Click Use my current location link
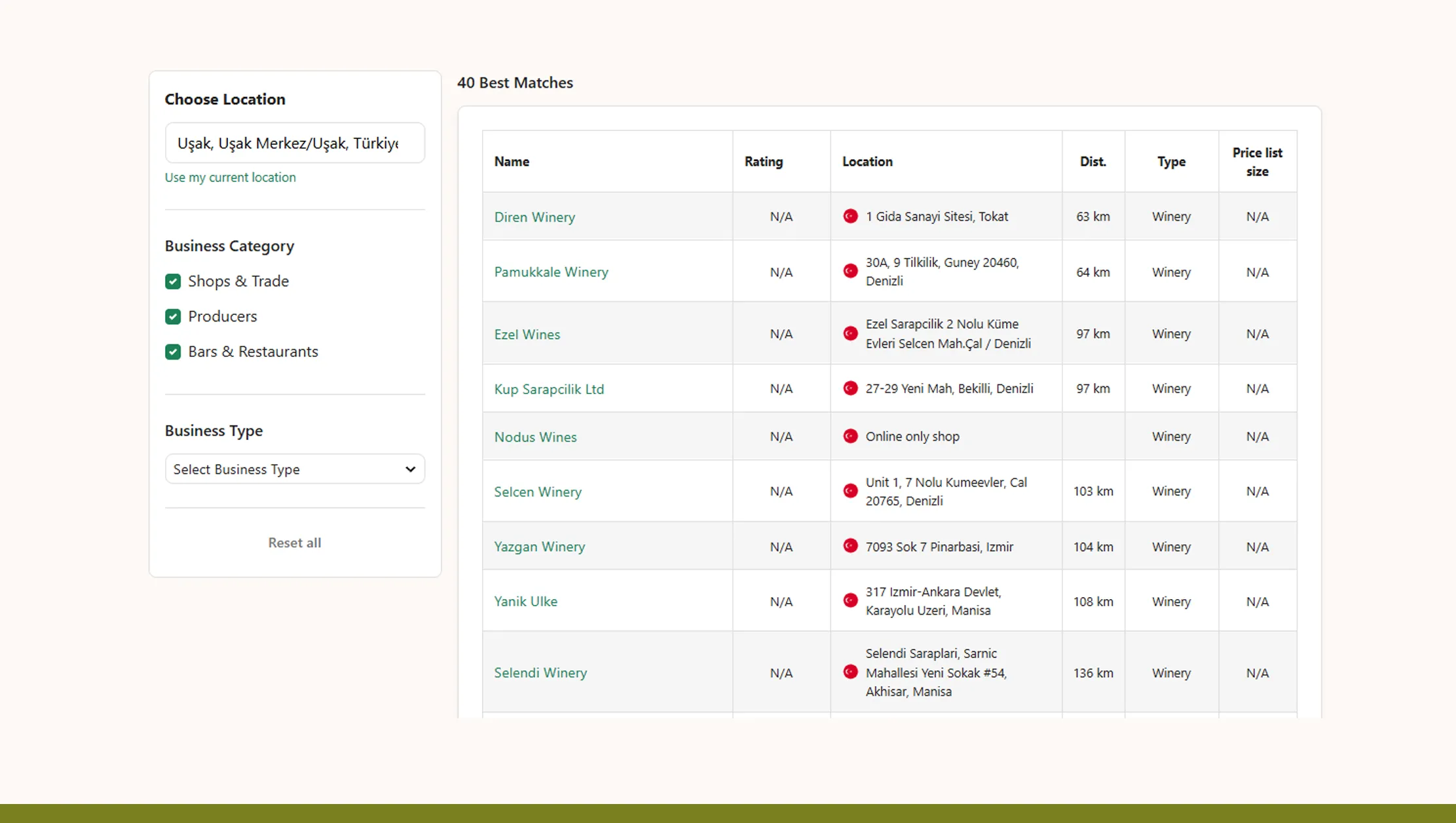 230,177
